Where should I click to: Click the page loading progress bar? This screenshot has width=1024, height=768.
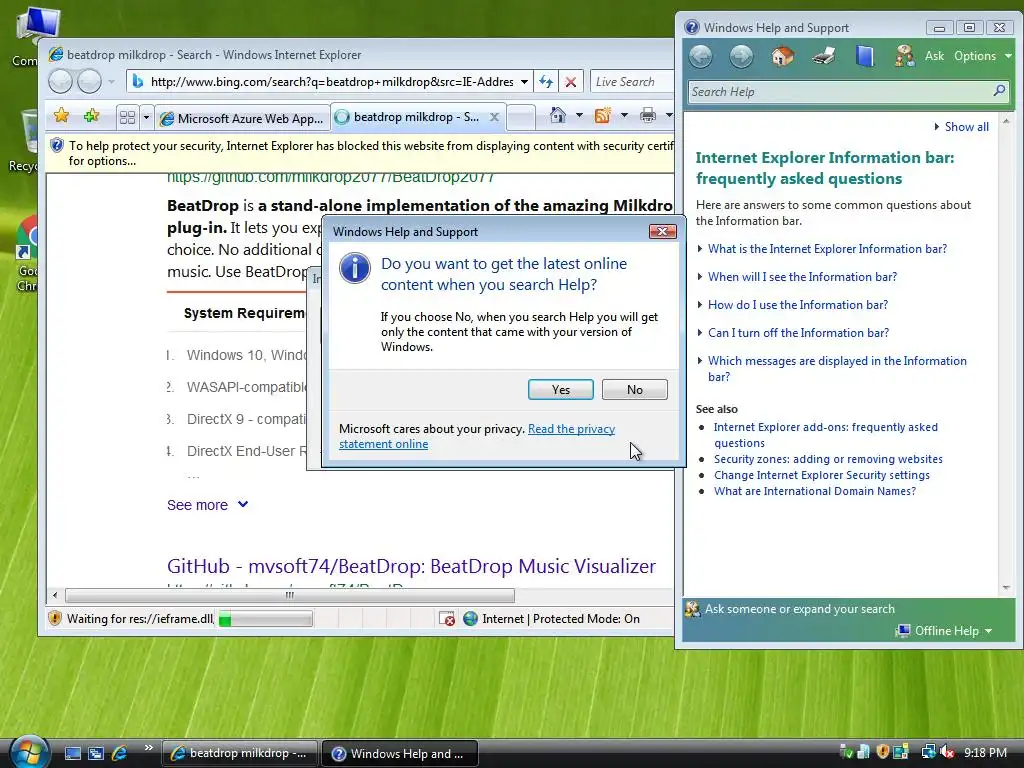pyautogui.click(x=265, y=618)
